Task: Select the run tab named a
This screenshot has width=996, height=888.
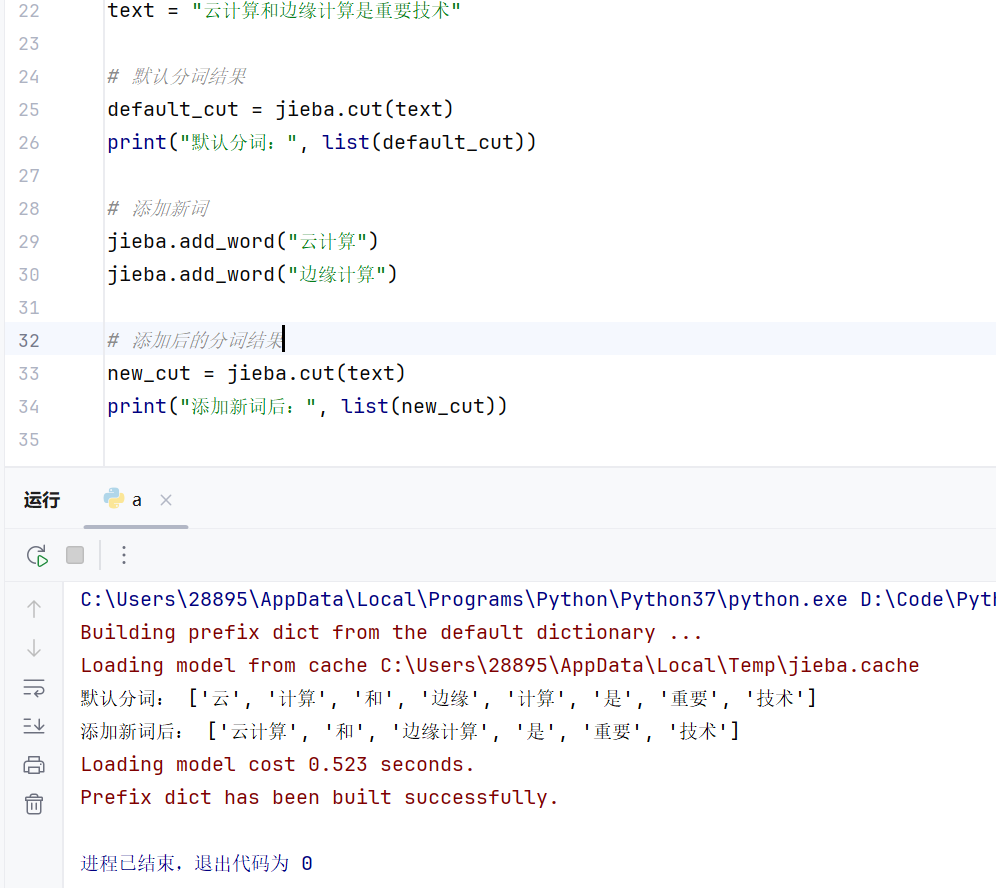Action: tap(136, 501)
